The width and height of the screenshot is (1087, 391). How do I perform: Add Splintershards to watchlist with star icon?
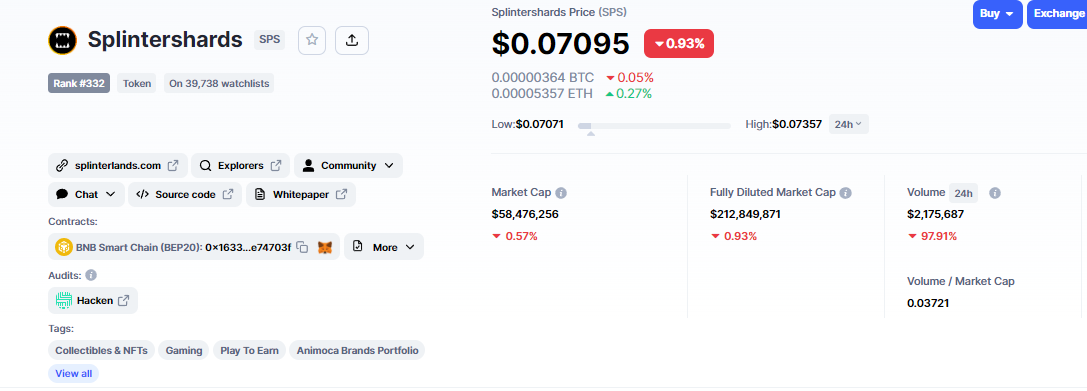(x=312, y=40)
